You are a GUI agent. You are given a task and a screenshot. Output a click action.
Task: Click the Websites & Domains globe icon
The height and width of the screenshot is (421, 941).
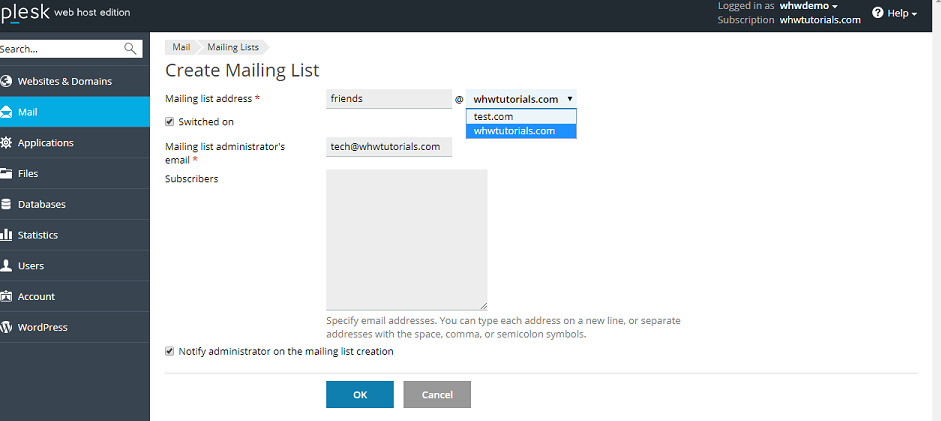pos(7,82)
